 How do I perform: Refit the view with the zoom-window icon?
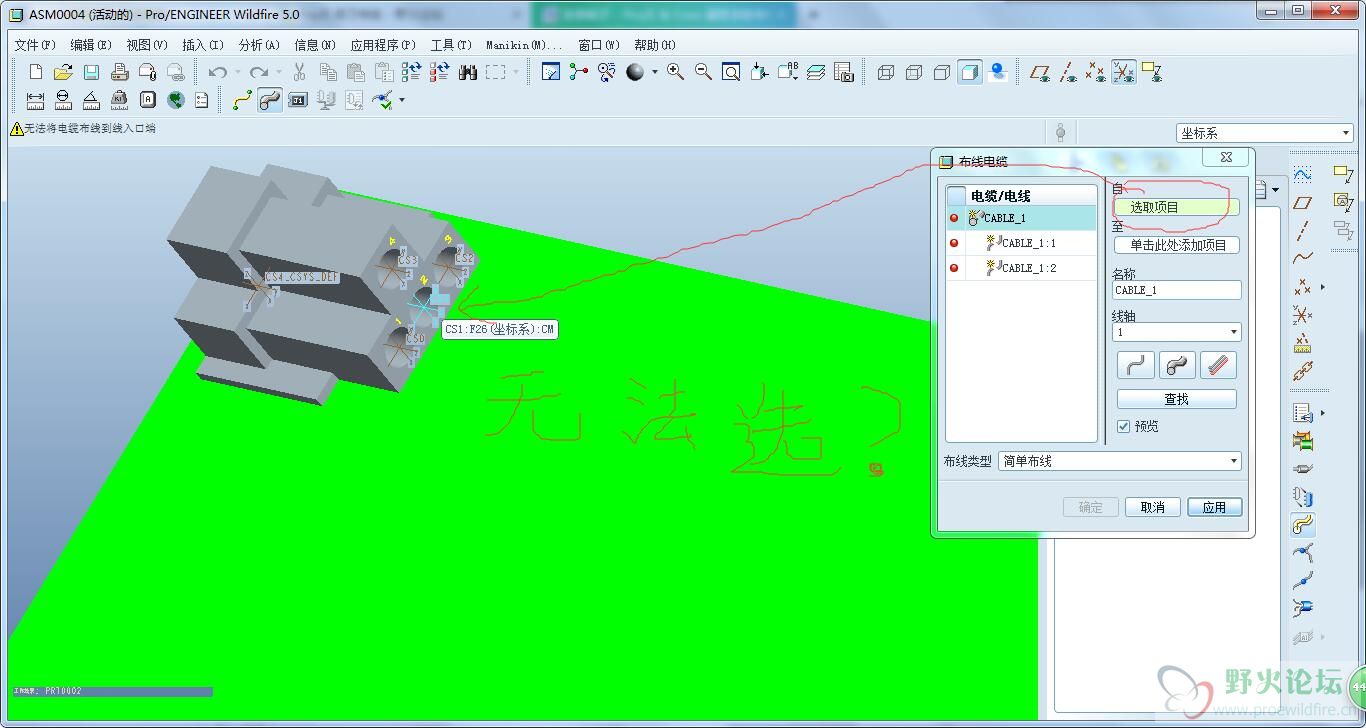pyautogui.click(x=732, y=72)
